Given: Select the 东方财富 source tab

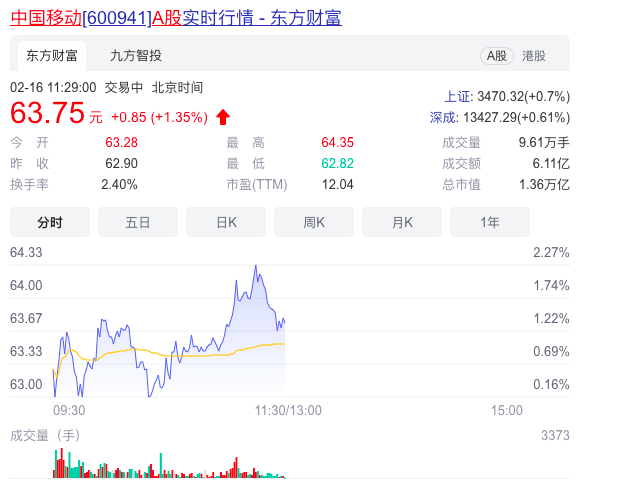Looking at the screenshot, I should click(x=52, y=56).
